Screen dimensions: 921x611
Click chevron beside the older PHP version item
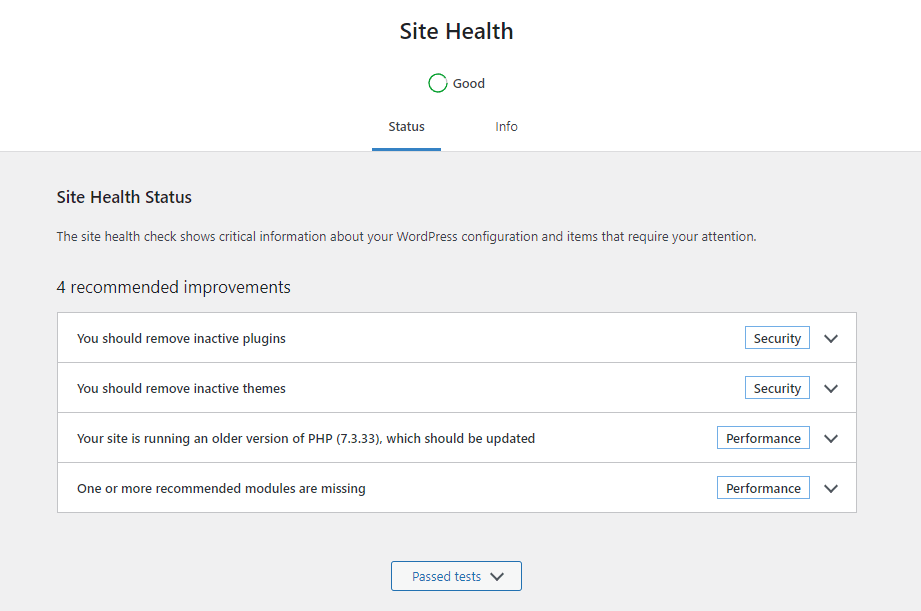[830, 439]
